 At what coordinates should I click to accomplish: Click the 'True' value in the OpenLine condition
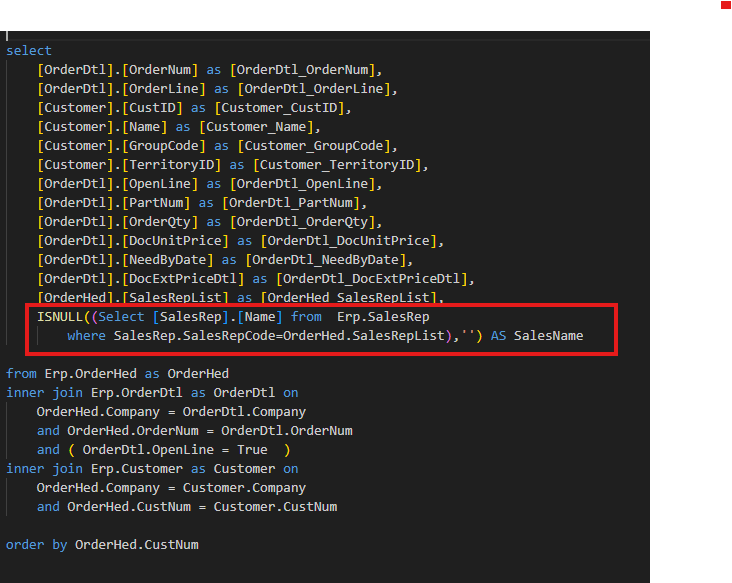point(252,450)
